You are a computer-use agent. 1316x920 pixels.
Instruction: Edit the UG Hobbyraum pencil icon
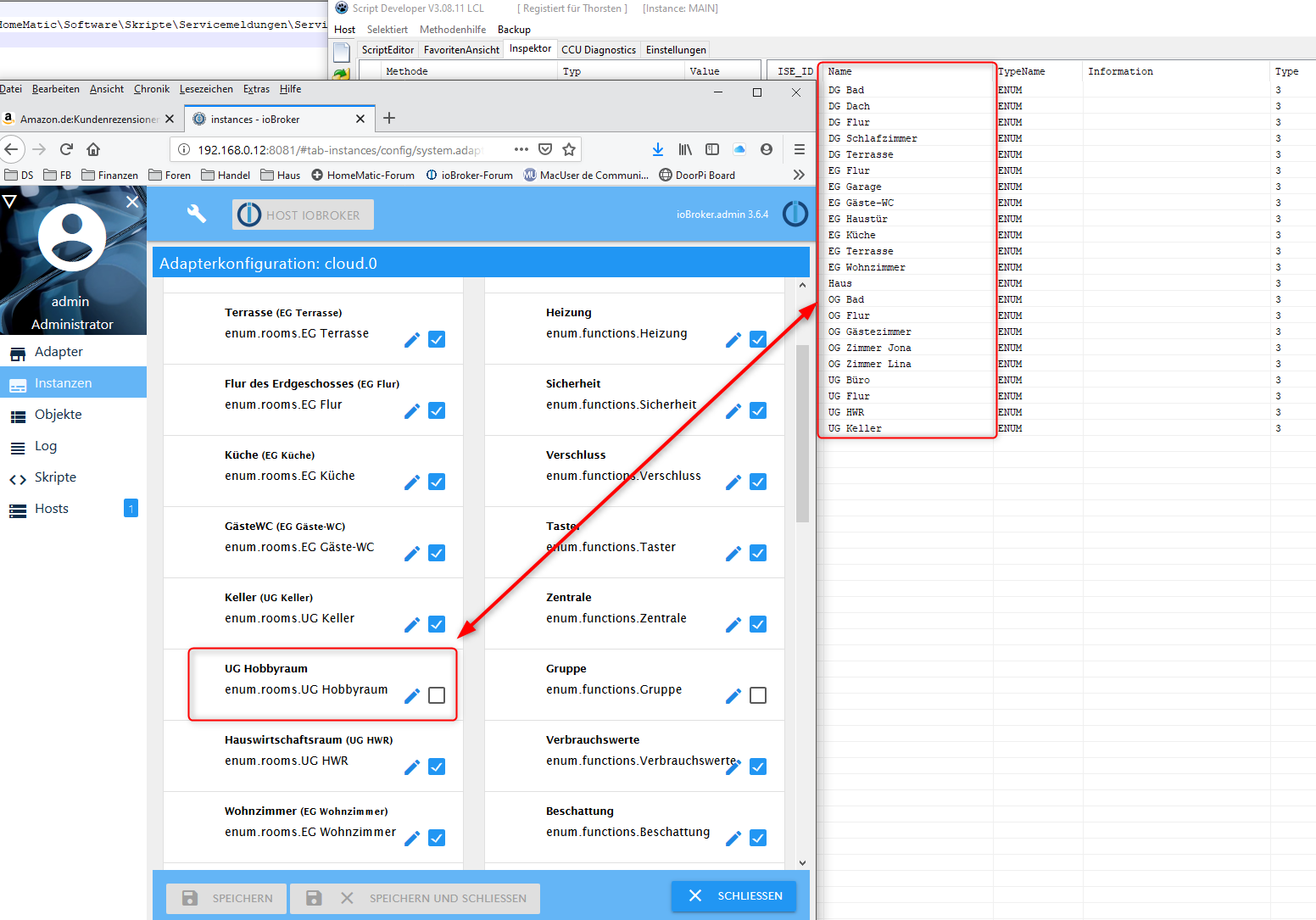click(x=412, y=696)
